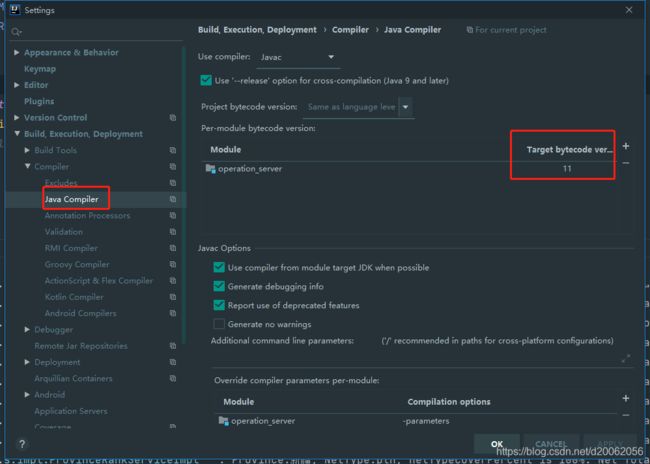Click the project-level icon next to RMI Compiler
The width and height of the screenshot is (650, 464).
click(173, 248)
